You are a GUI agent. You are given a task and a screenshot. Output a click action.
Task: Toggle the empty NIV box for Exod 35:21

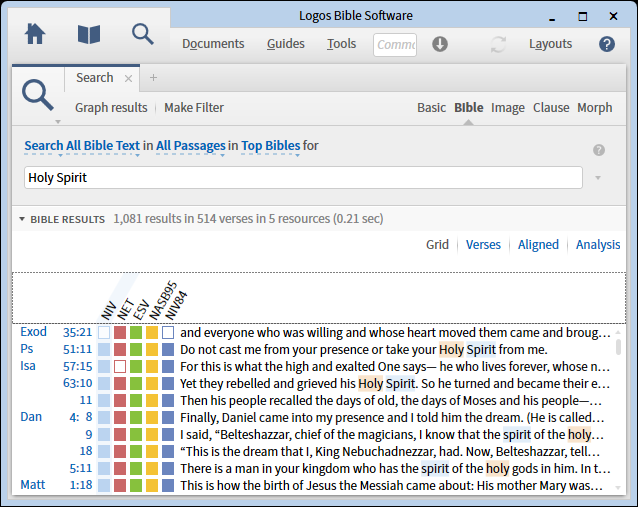[x=104, y=332]
